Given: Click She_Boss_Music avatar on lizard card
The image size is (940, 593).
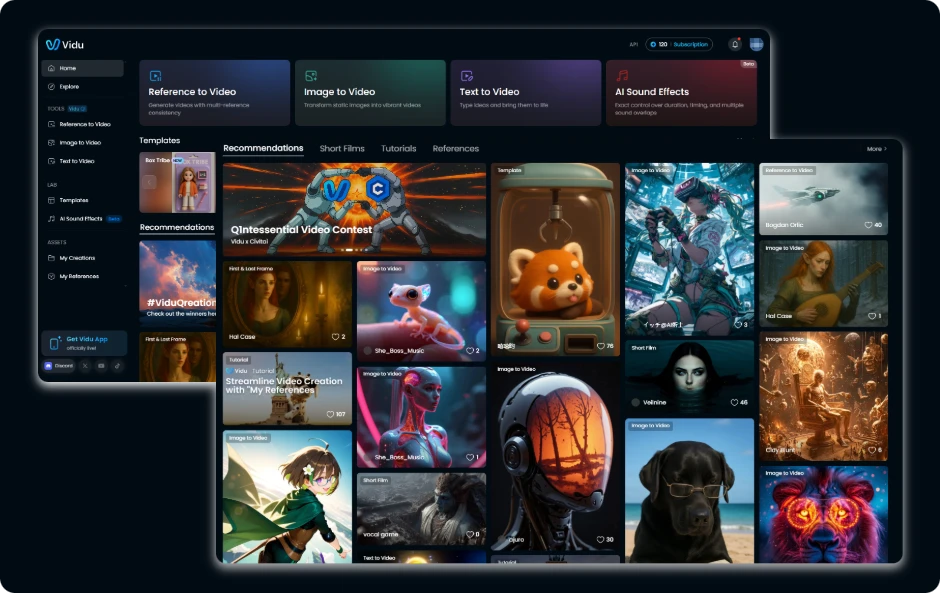Looking at the screenshot, I should (367, 351).
